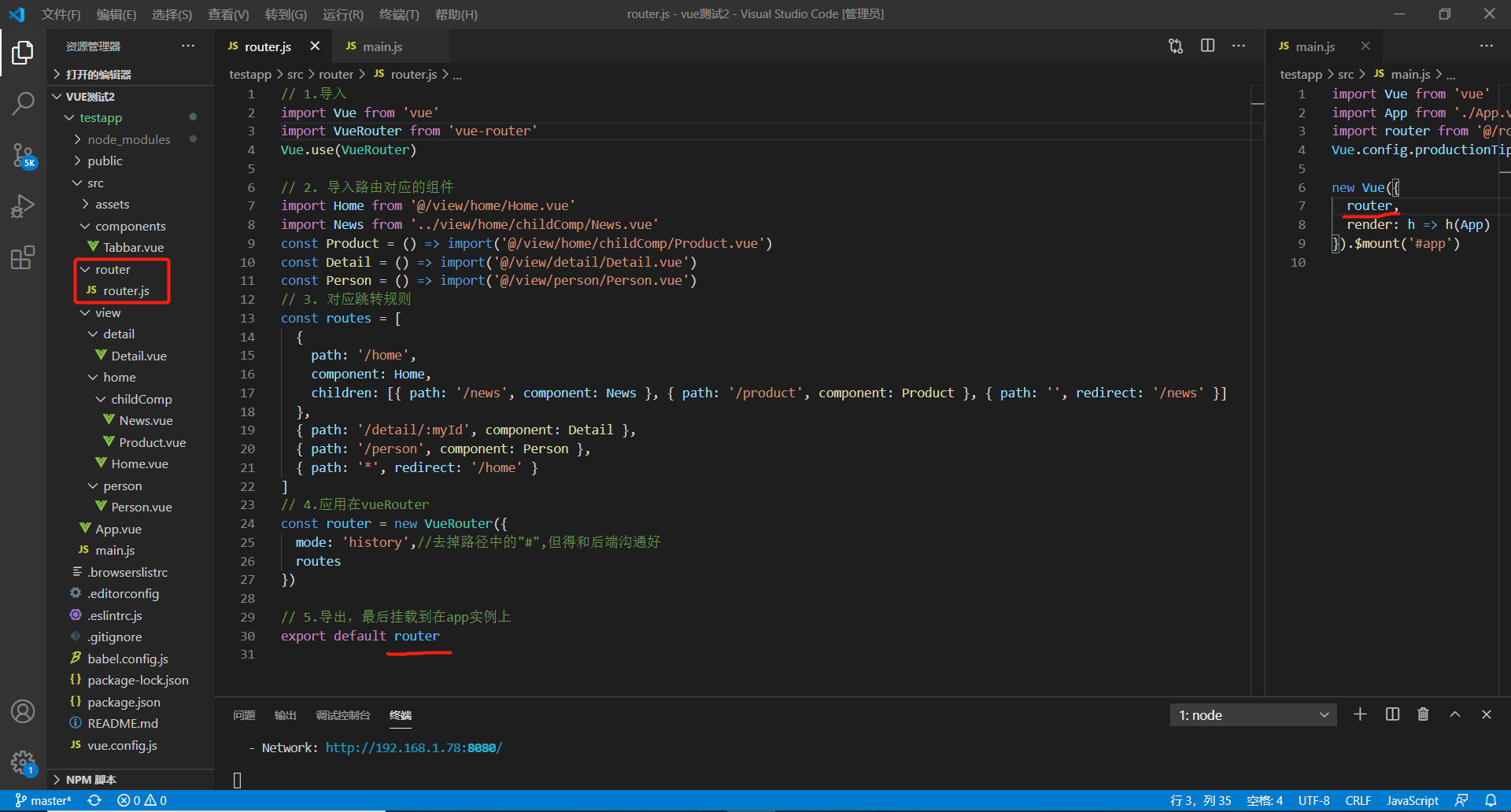Open the Manage settings gear

click(x=23, y=762)
